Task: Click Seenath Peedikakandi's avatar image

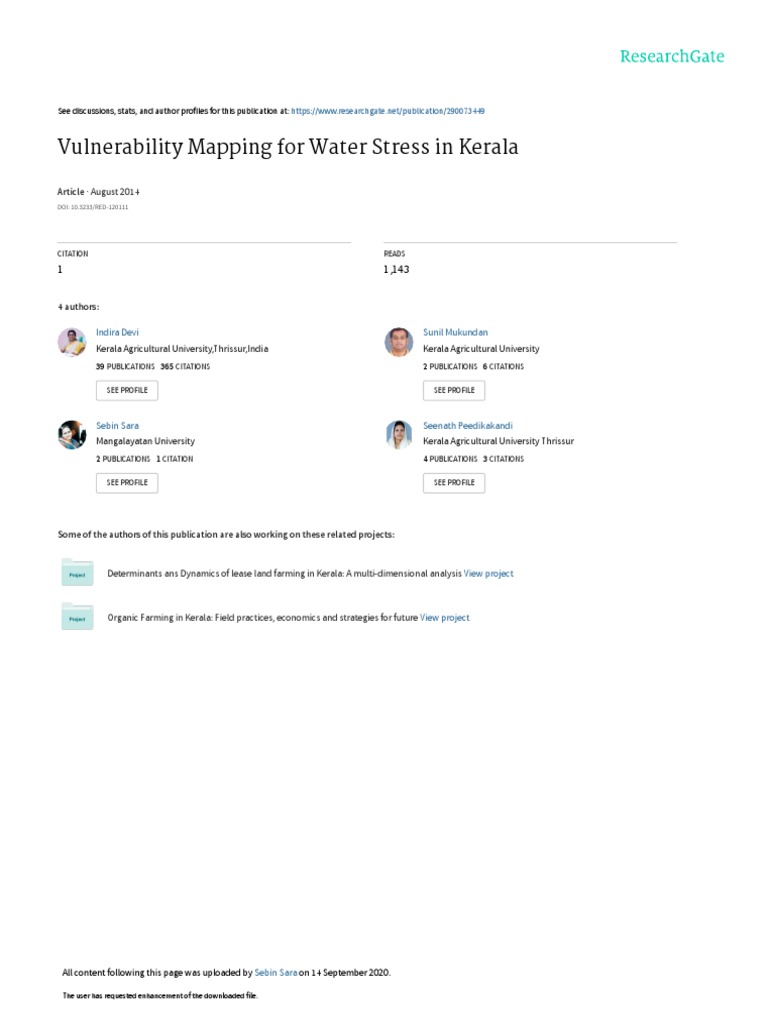Action: pos(399,435)
